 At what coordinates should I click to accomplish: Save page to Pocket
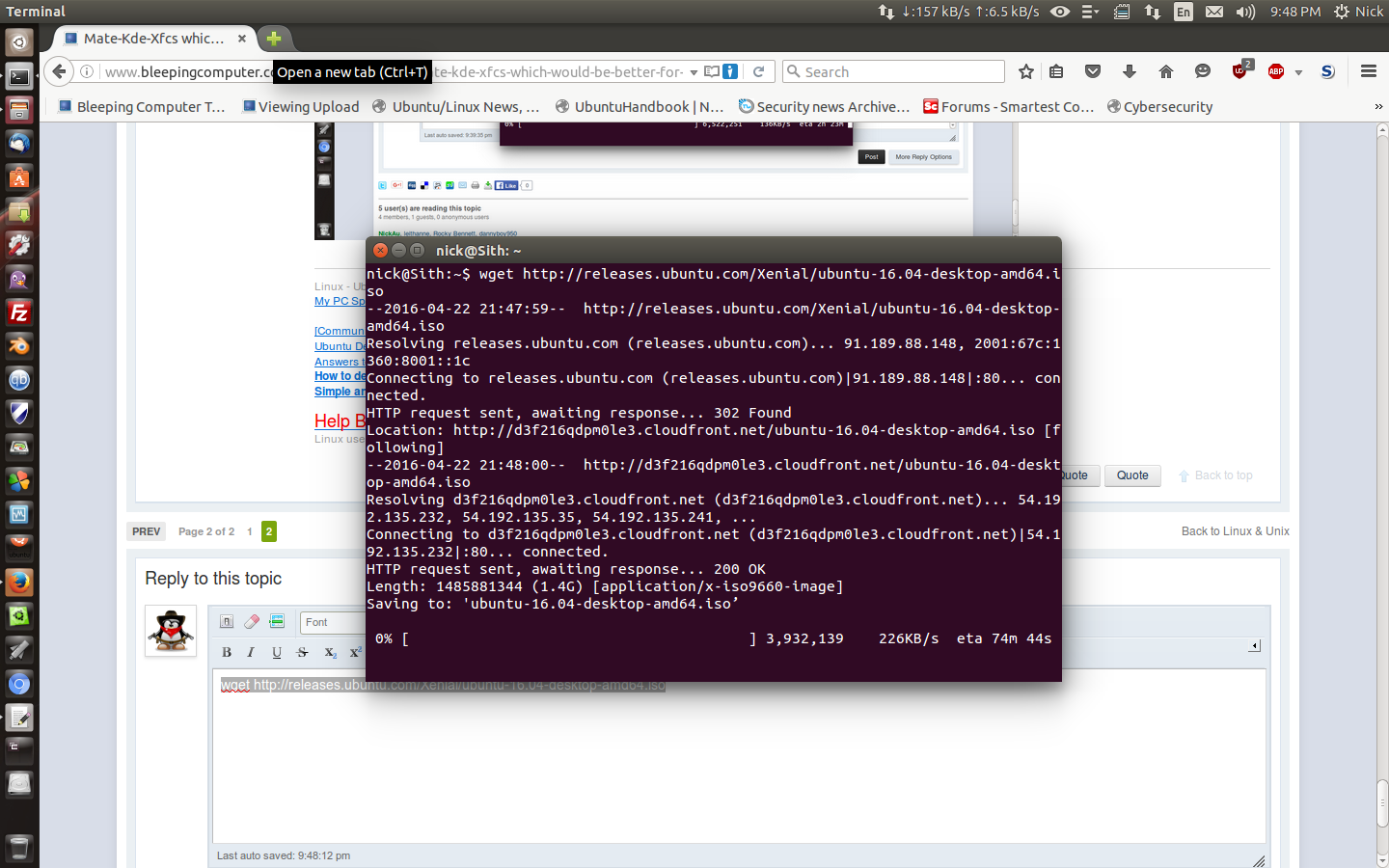[1093, 71]
